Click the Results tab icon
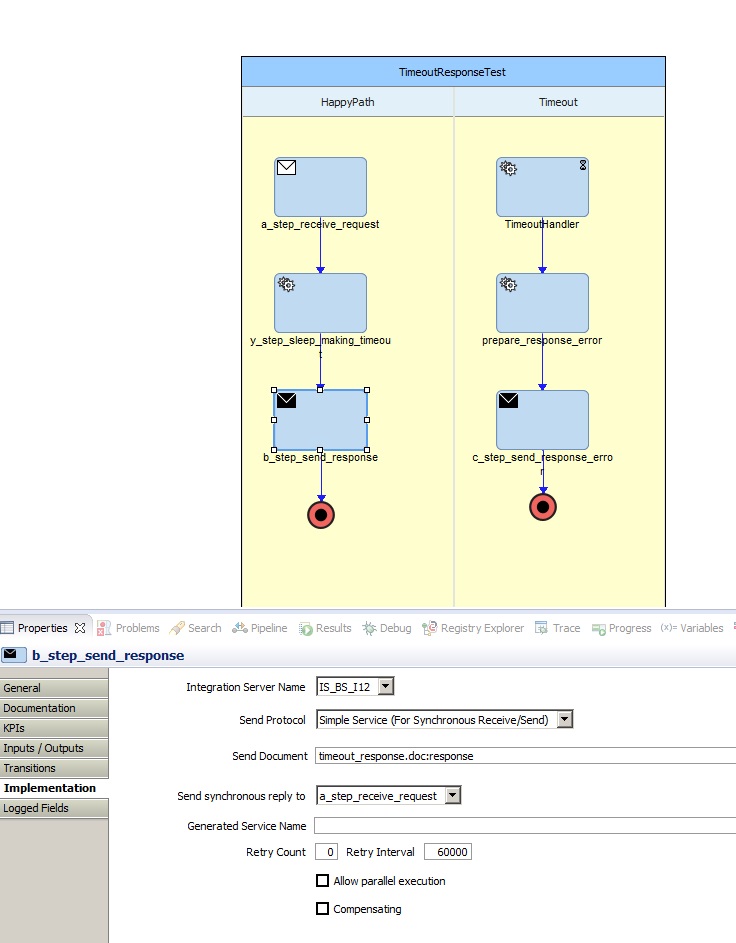The width and height of the screenshot is (736, 943). click(305, 628)
